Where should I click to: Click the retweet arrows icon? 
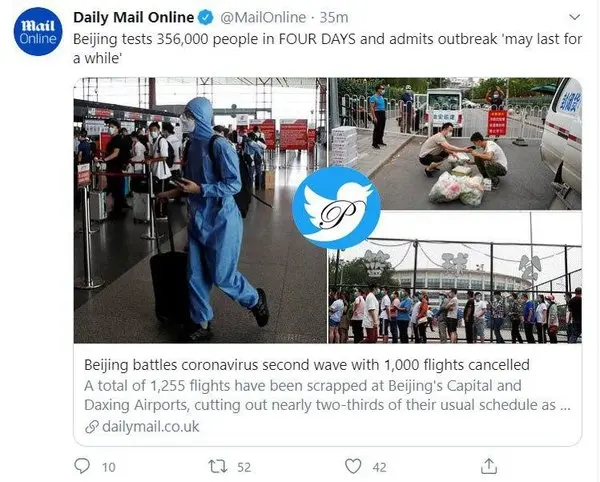pos(218,467)
